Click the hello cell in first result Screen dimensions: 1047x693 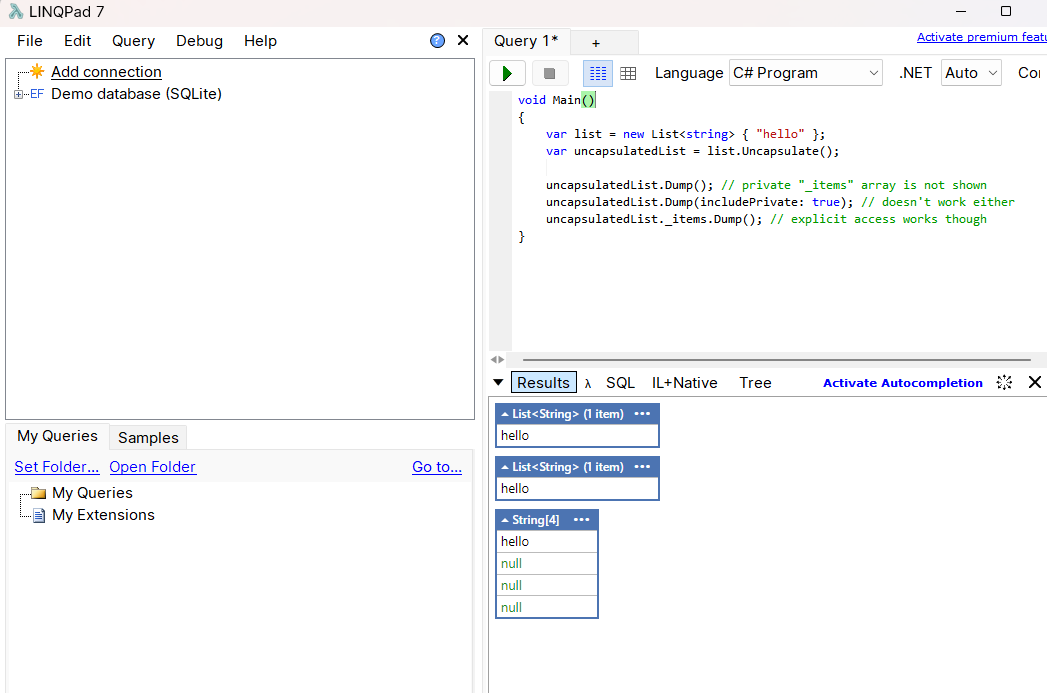(578, 435)
